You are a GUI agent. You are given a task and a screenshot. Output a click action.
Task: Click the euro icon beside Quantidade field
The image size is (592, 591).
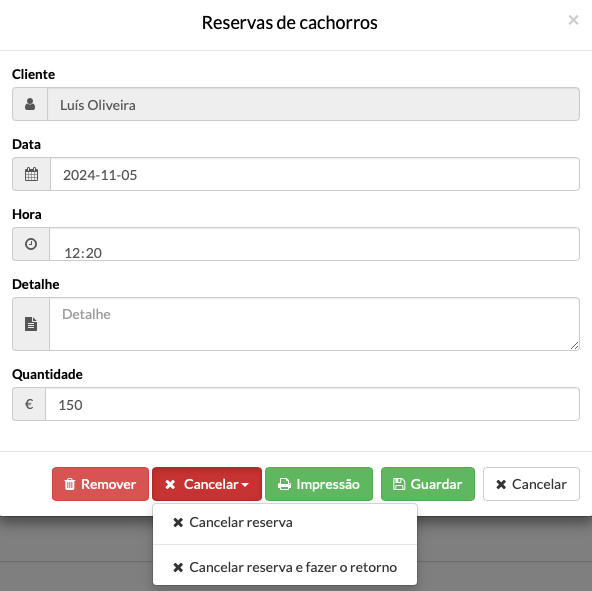(29, 404)
